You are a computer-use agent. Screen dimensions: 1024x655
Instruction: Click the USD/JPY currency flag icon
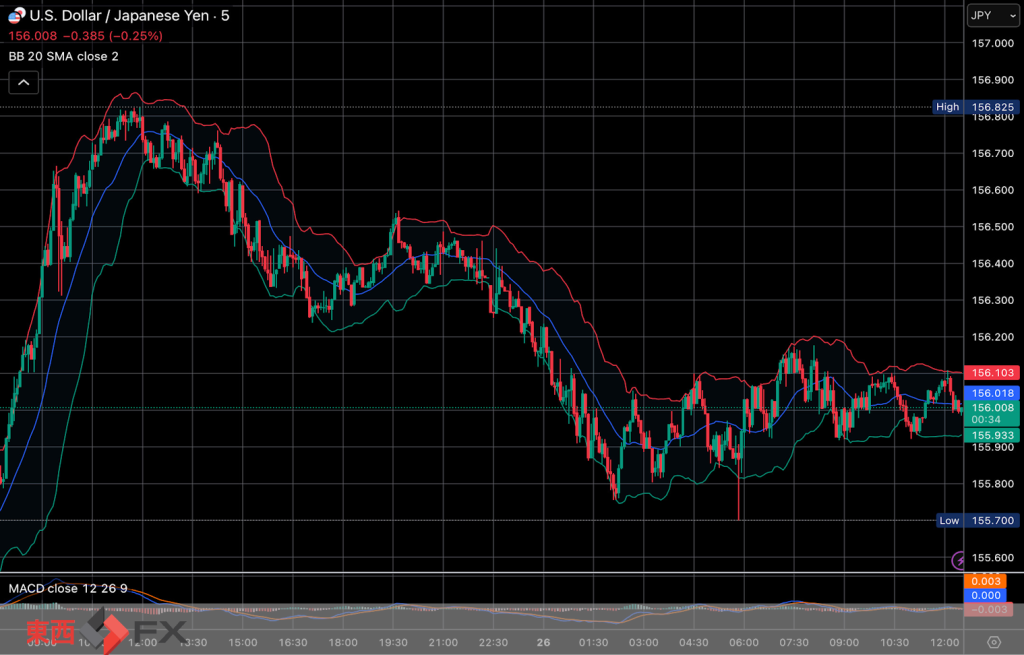pyautogui.click(x=15, y=15)
